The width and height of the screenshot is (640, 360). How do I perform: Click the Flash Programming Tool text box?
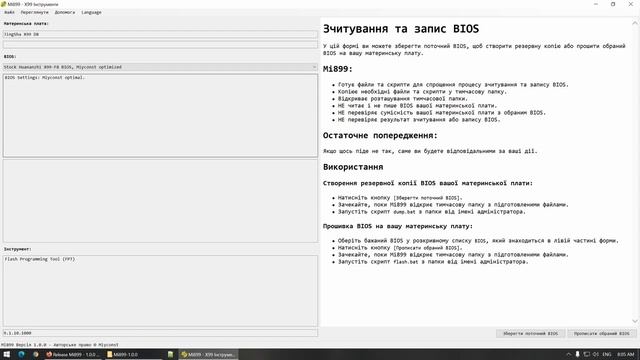160,291
